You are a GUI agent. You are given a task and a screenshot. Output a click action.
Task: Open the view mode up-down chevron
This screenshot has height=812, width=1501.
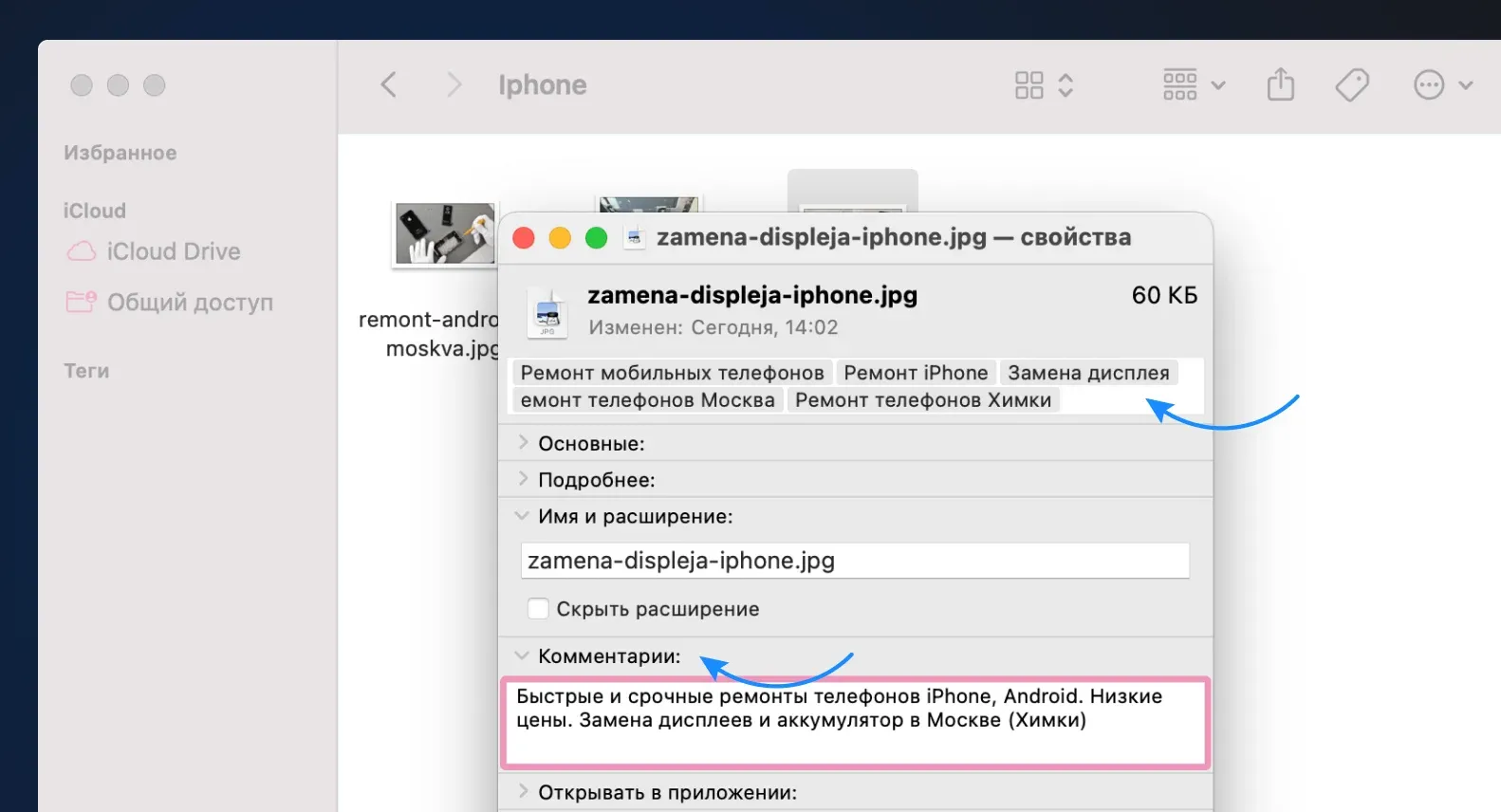tap(1066, 85)
